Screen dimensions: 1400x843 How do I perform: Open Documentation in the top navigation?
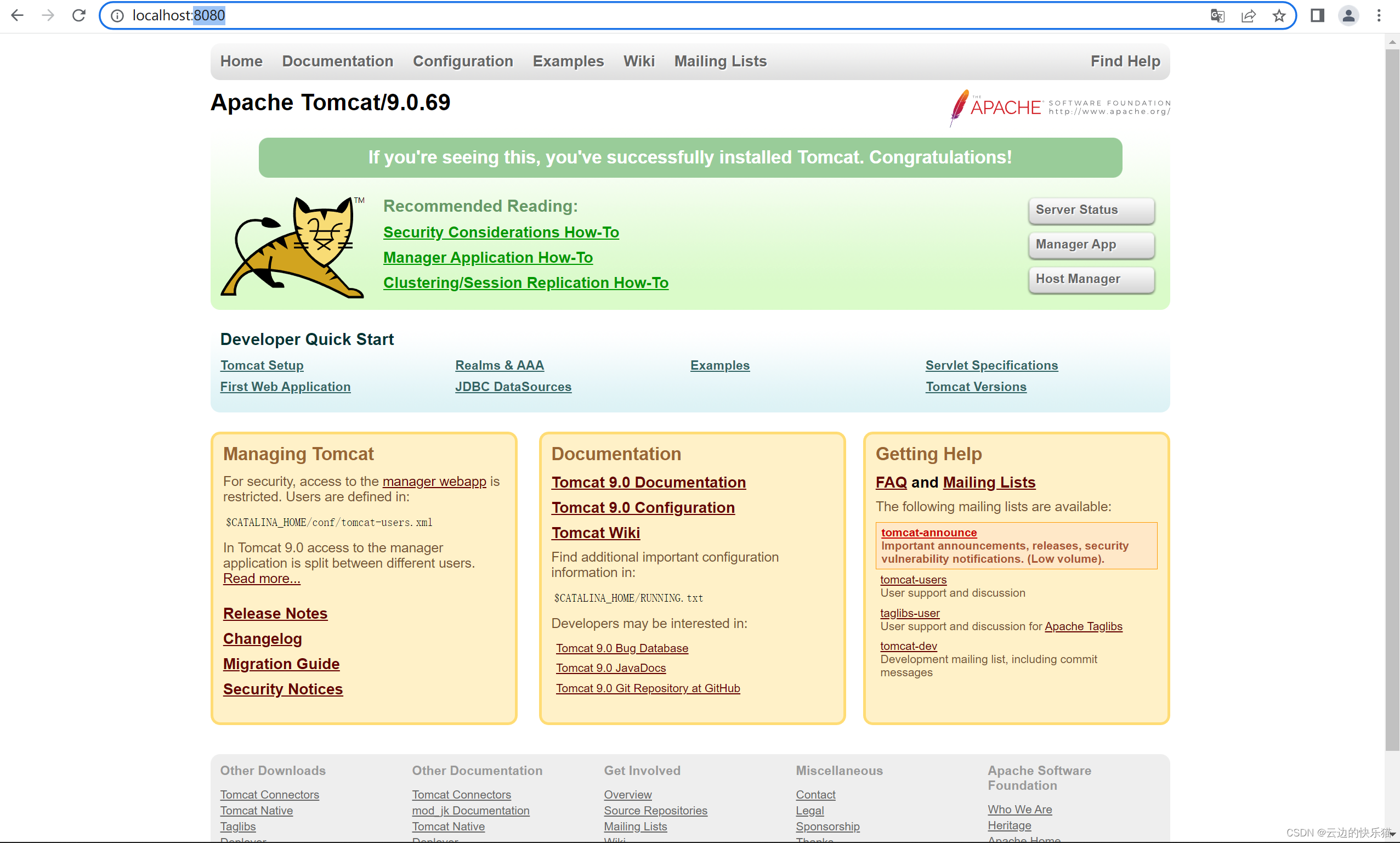click(x=337, y=61)
